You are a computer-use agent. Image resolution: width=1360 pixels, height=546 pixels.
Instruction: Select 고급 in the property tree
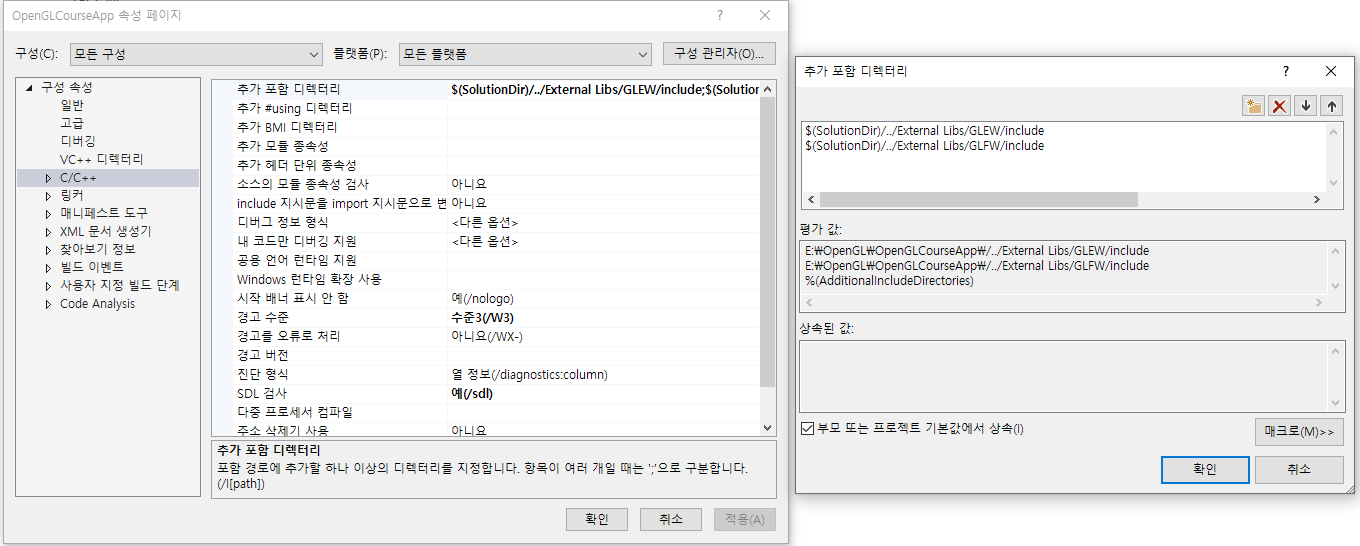[72, 123]
